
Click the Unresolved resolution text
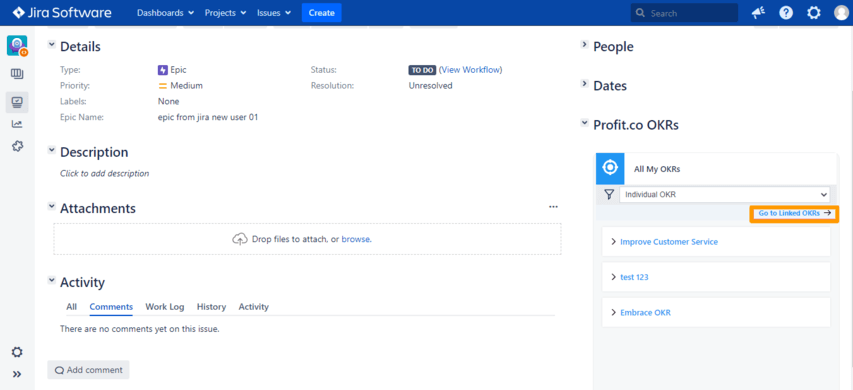pyautogui.click(x=430, y=85)
